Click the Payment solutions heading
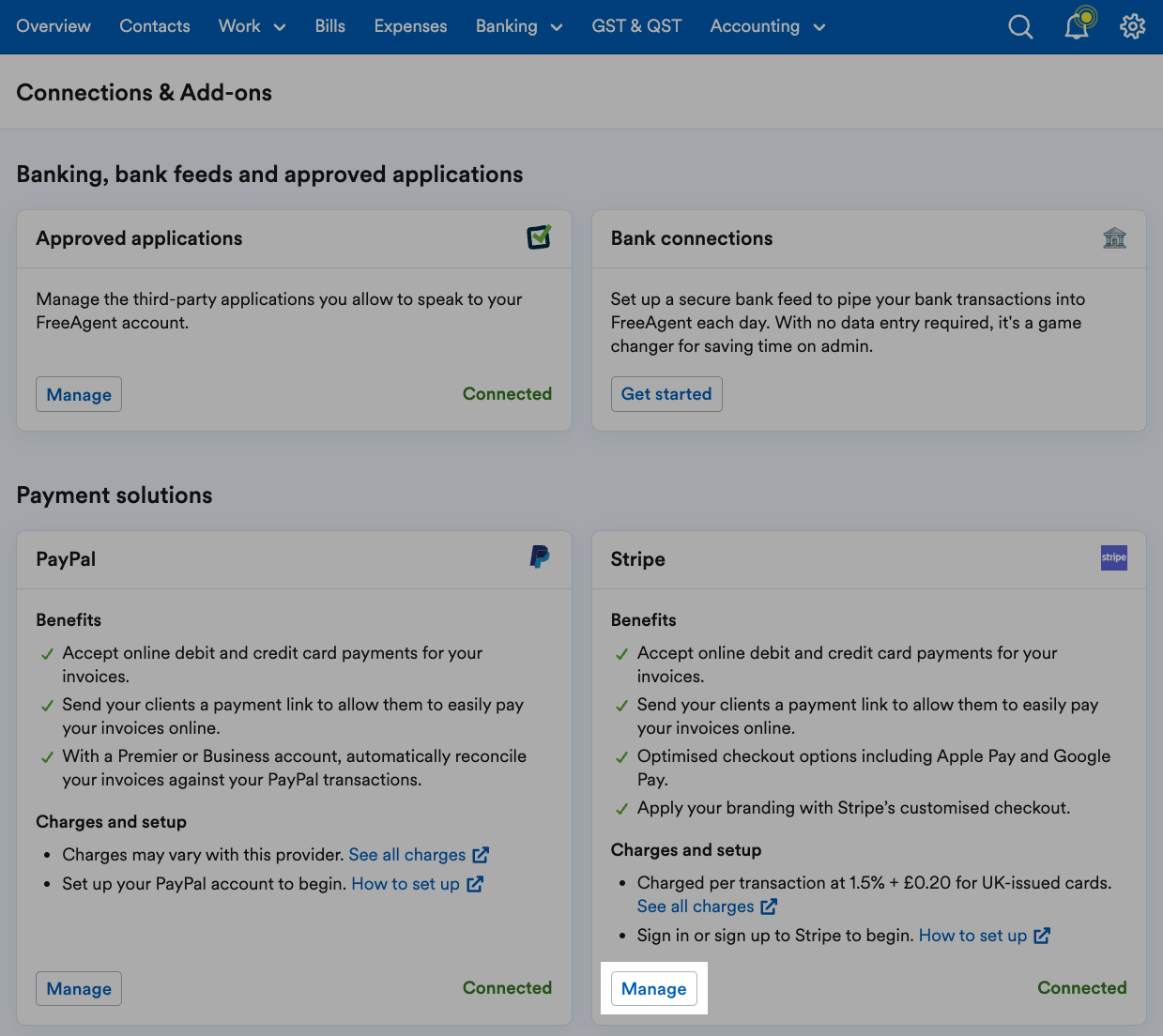Screen dimensions: 1163x1036 pos(115,495)
